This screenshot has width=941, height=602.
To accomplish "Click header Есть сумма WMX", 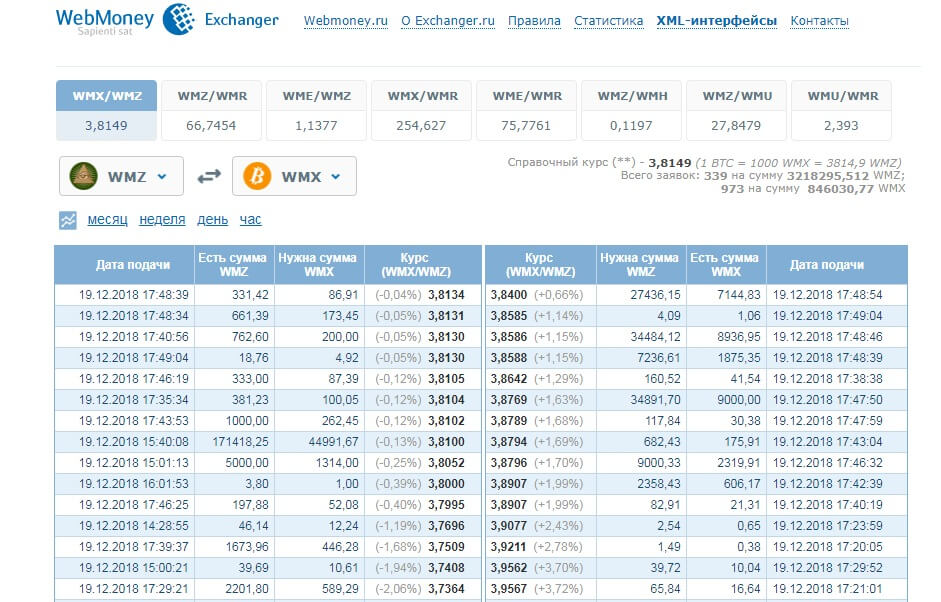I will click(725, 265).
